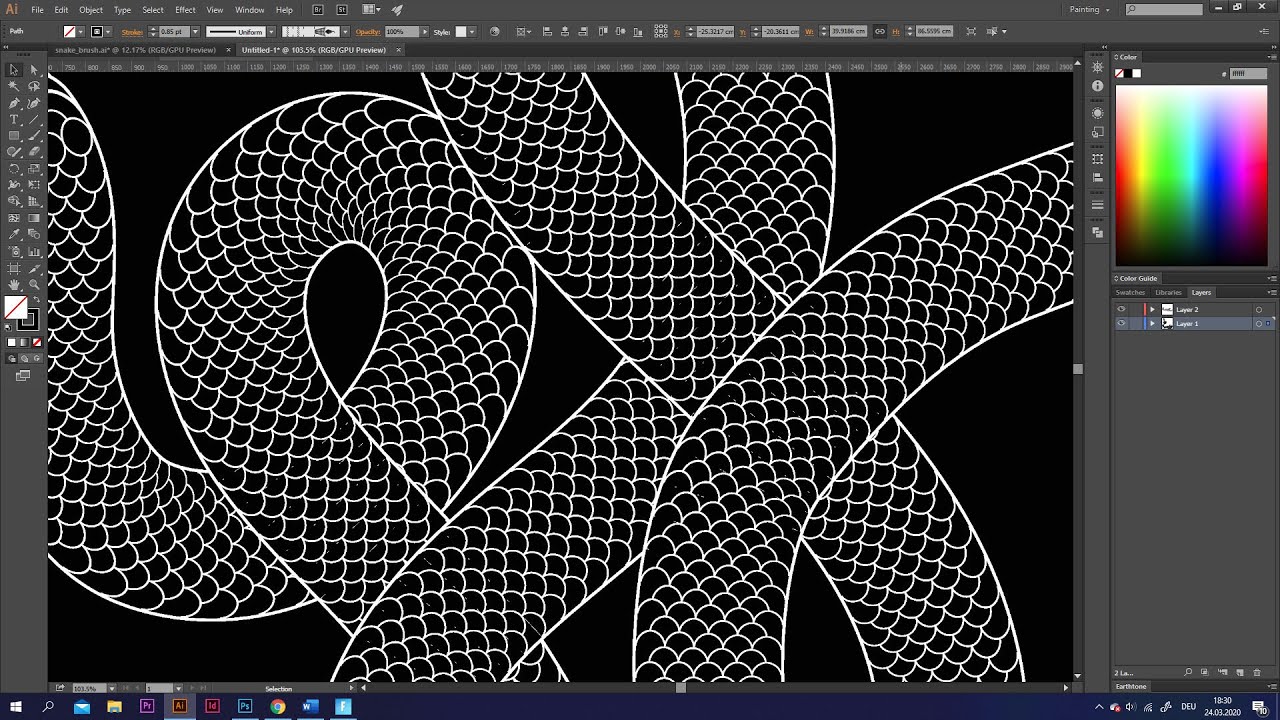This screenshot has width=1280, height=720.
Task: Create a new layer in the Layers panel
Action: 1239,672
